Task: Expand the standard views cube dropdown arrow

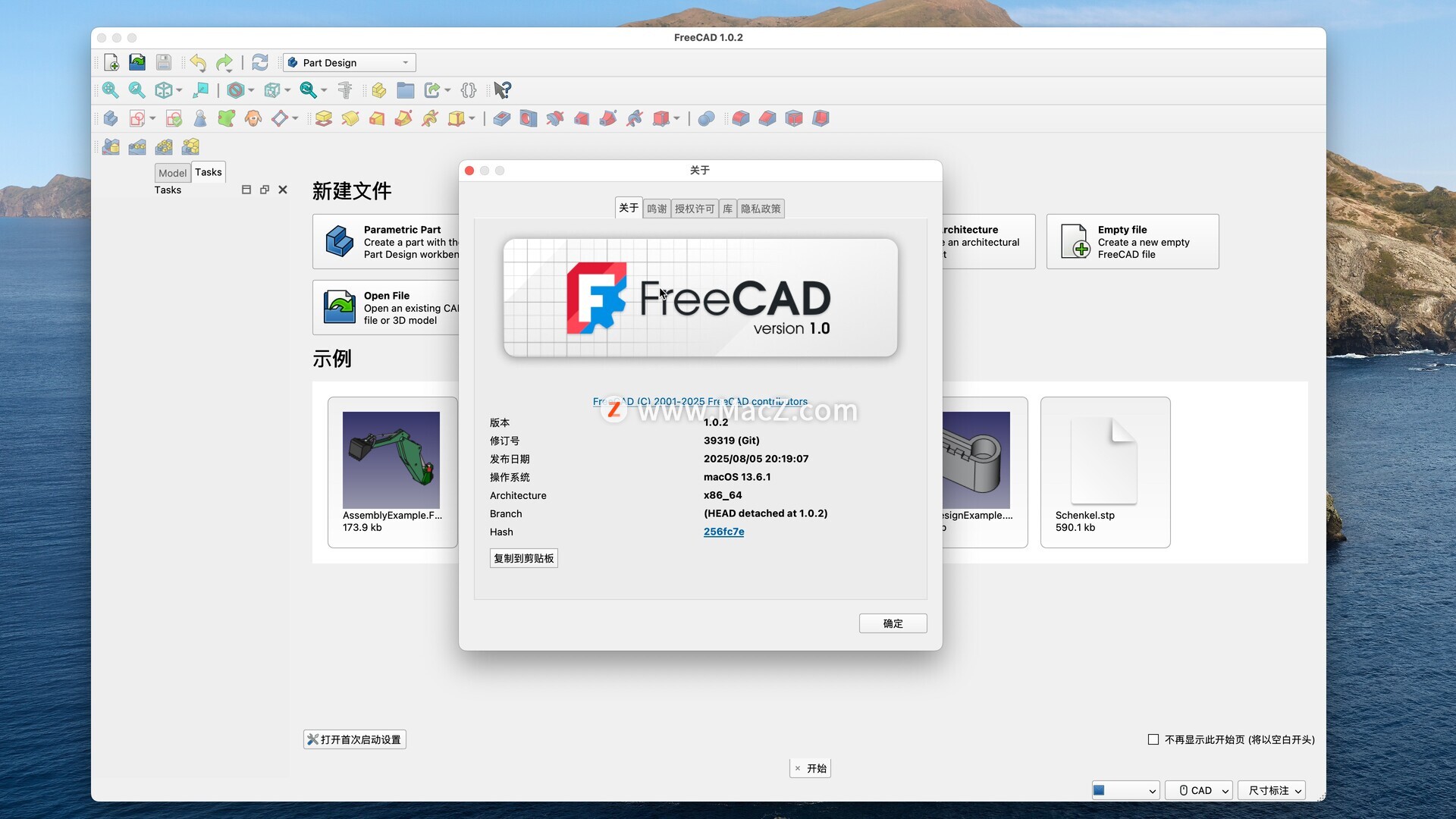Action: pos(179,90)
